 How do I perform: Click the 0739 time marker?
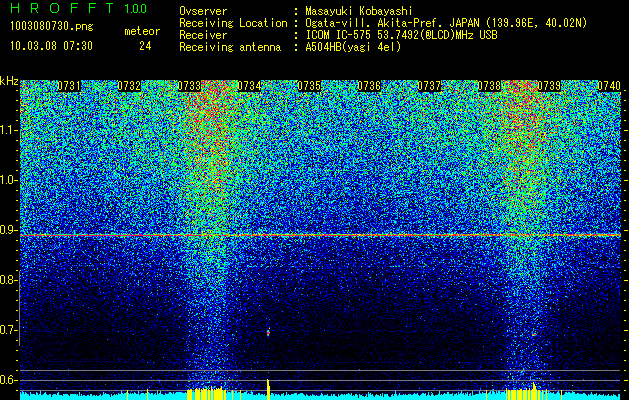[x=549, y=86]
